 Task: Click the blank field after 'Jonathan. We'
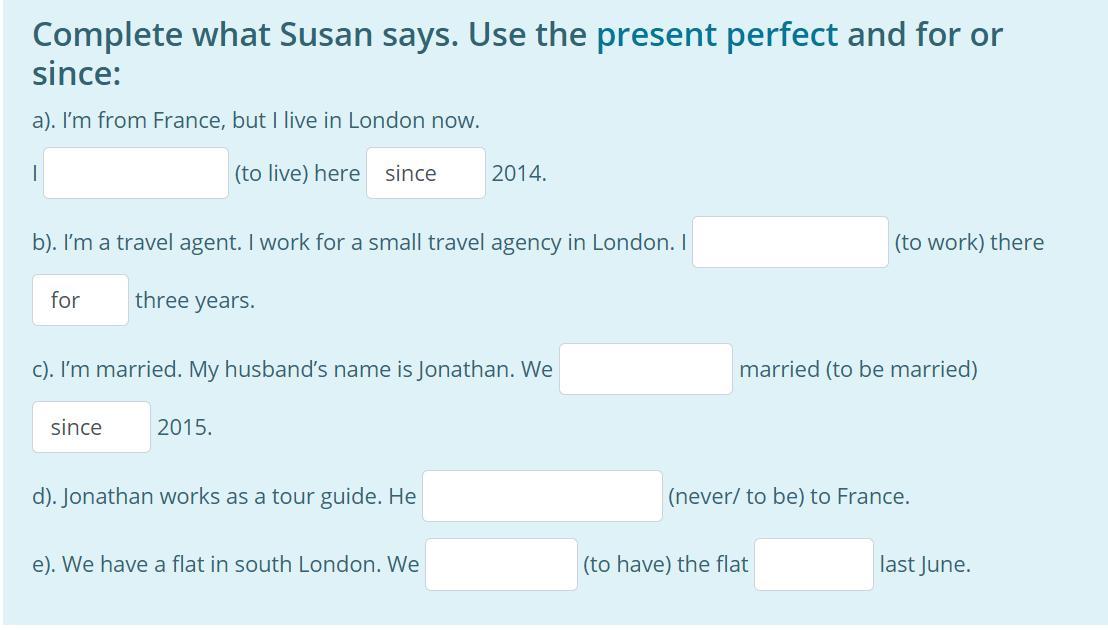click(646, 369)
